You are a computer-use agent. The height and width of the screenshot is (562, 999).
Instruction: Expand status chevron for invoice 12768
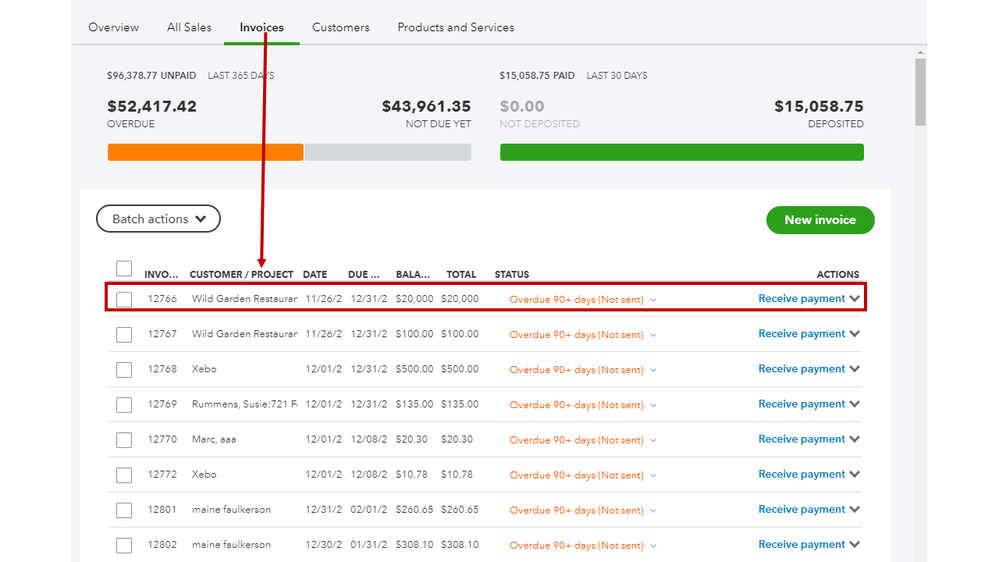click(653, 370)
